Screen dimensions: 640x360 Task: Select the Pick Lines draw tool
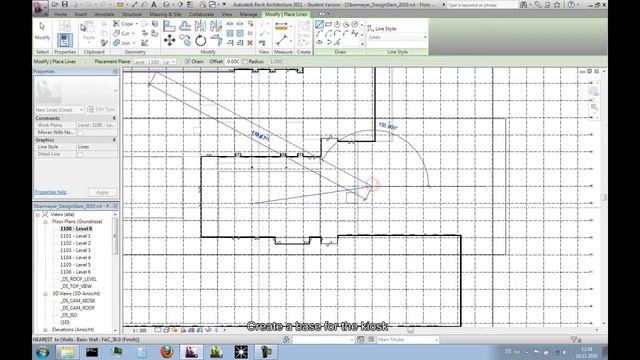point(337,42)
